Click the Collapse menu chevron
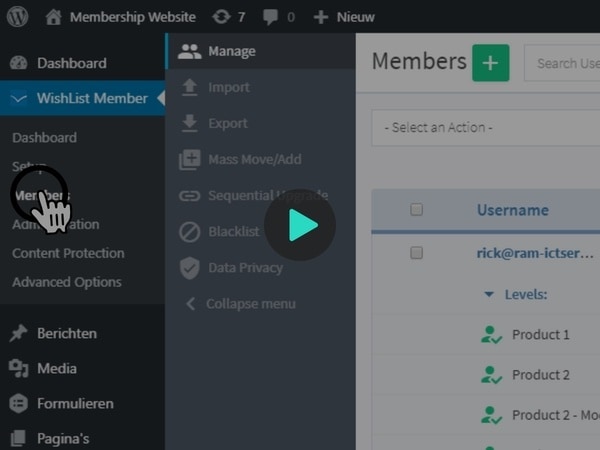This screenshot has width=600, height=450. [191, 304]
